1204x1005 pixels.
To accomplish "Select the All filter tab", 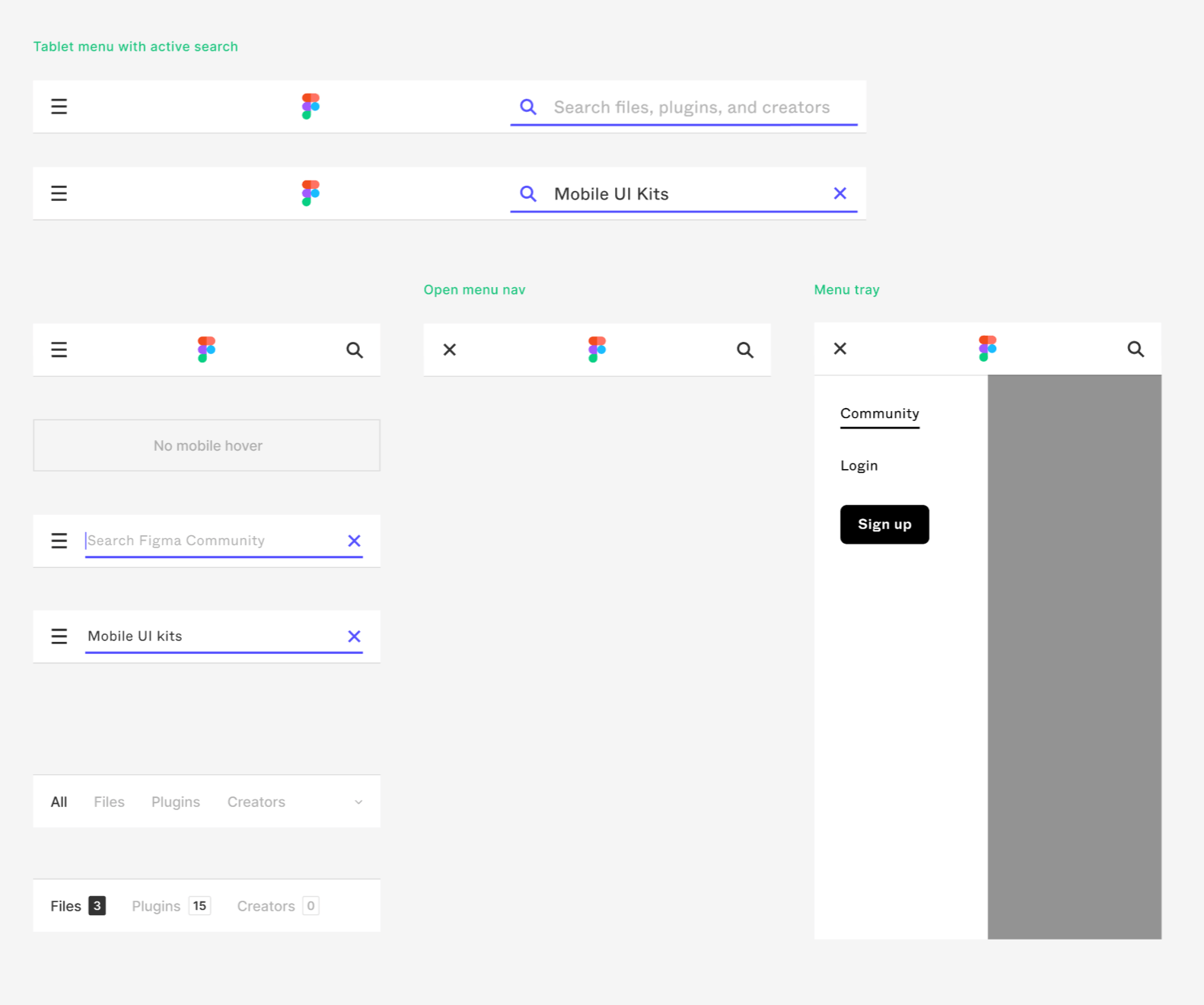I will coord(59,802).
